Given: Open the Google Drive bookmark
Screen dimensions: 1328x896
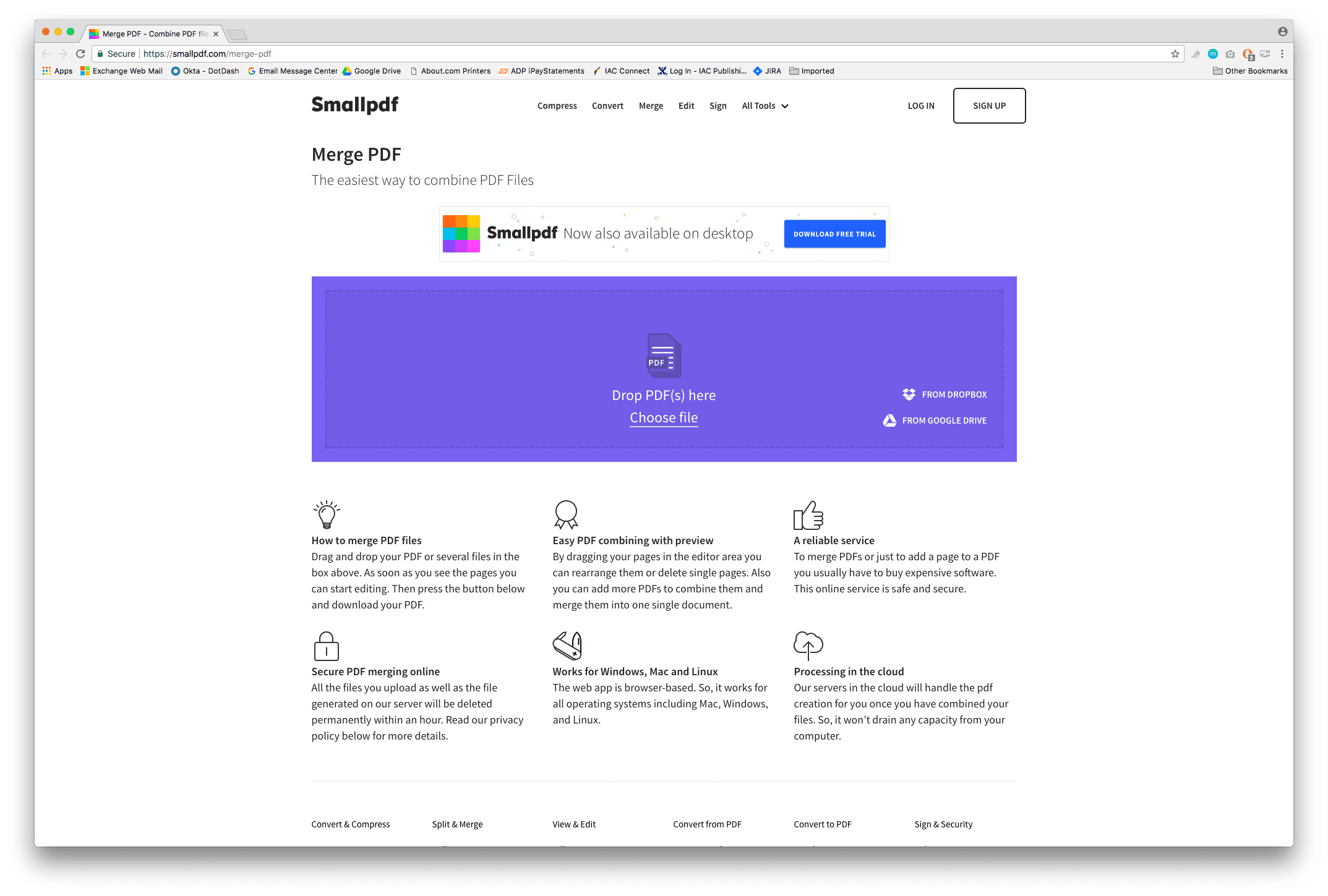Looking at the screenshot, I should coord(372,71).
